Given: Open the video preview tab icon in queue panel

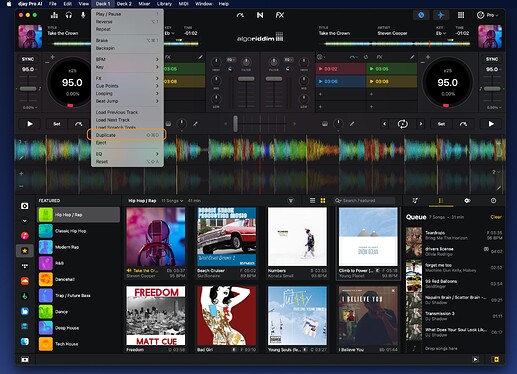Looking at the screenshot, I should tap(467, 200).
